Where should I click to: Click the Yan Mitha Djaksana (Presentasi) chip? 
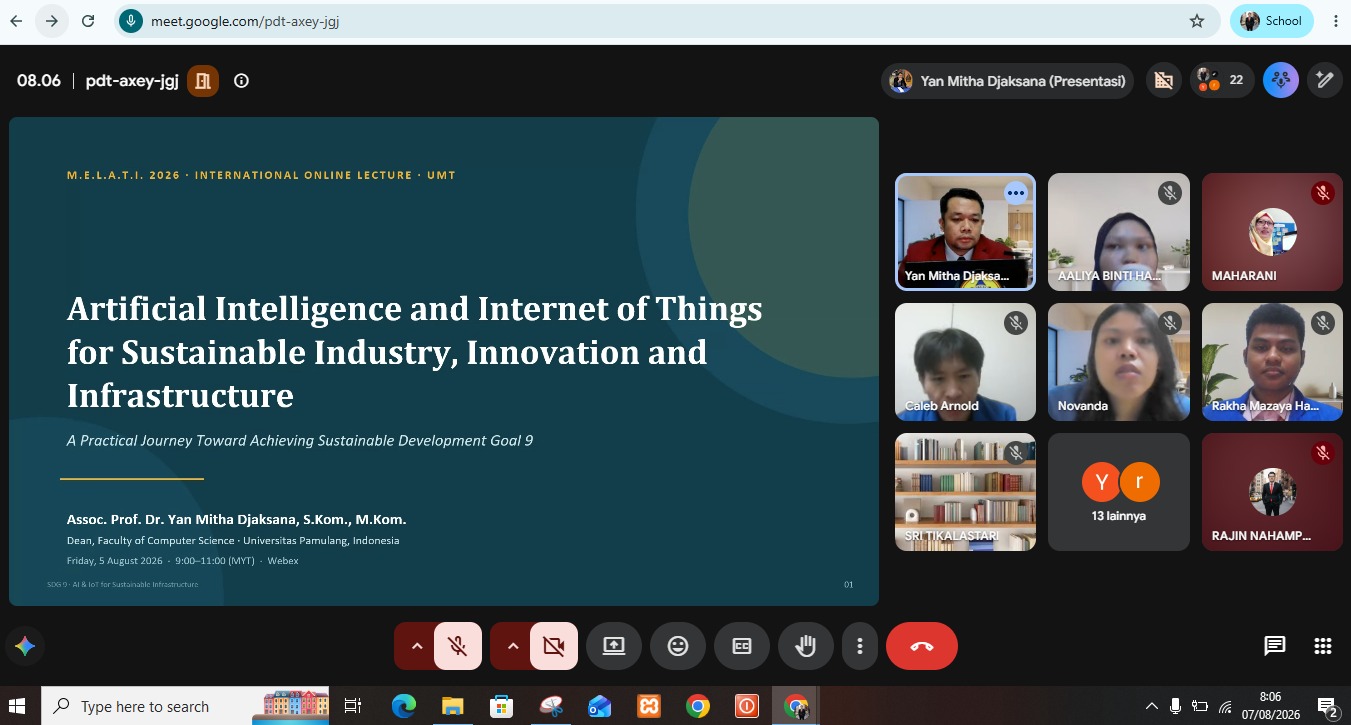coord(1007,81)
